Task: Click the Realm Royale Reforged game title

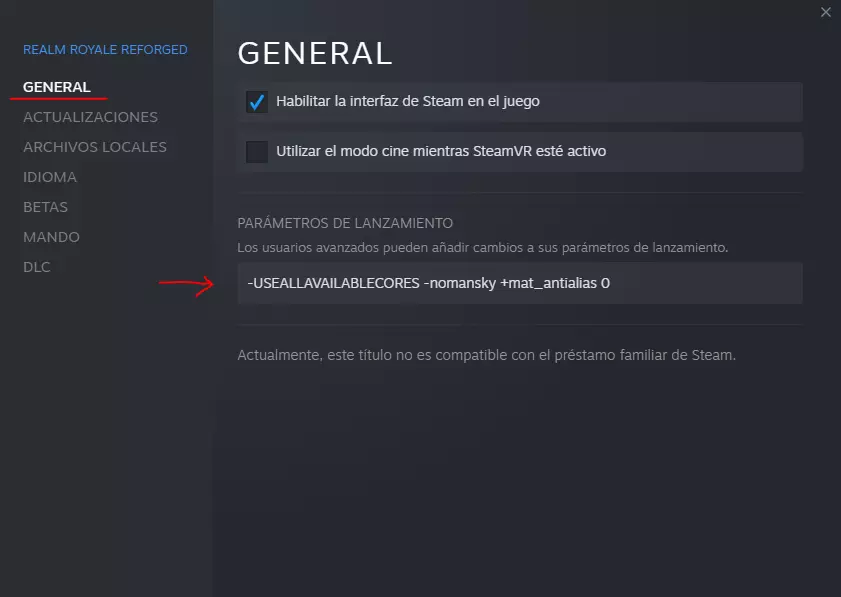Action: (105, 49)
